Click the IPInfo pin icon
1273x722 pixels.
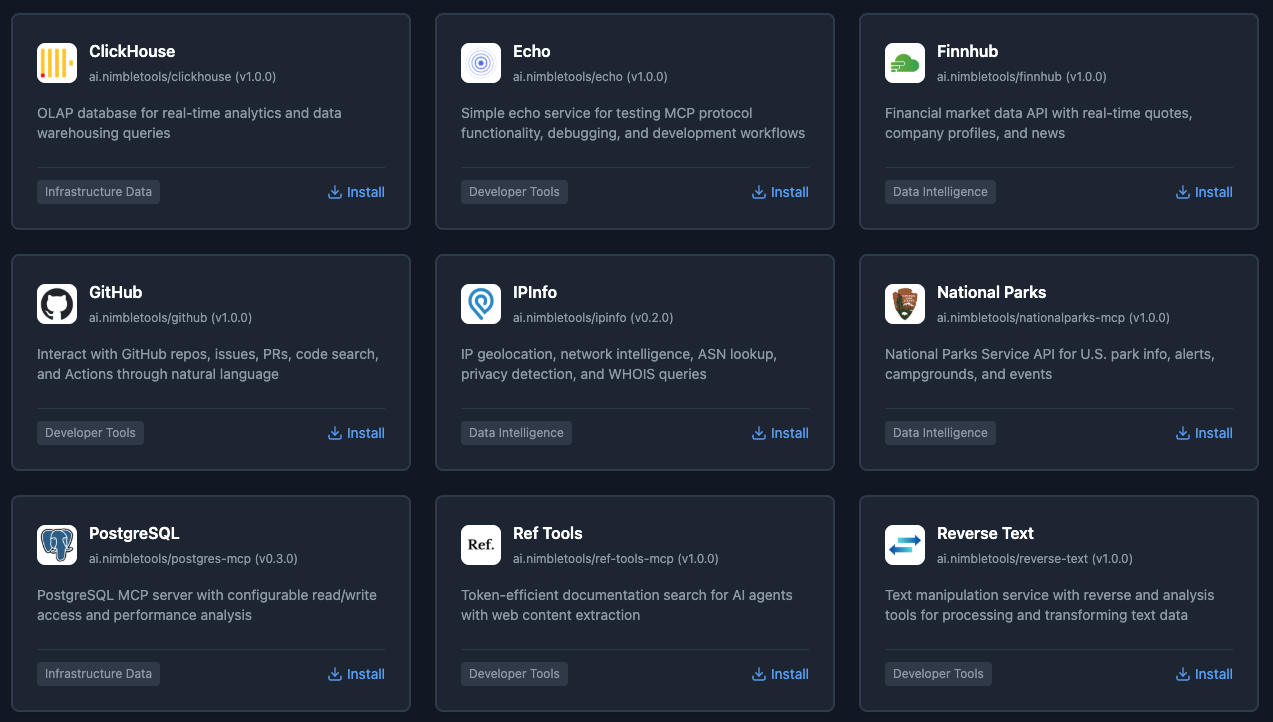480,303
